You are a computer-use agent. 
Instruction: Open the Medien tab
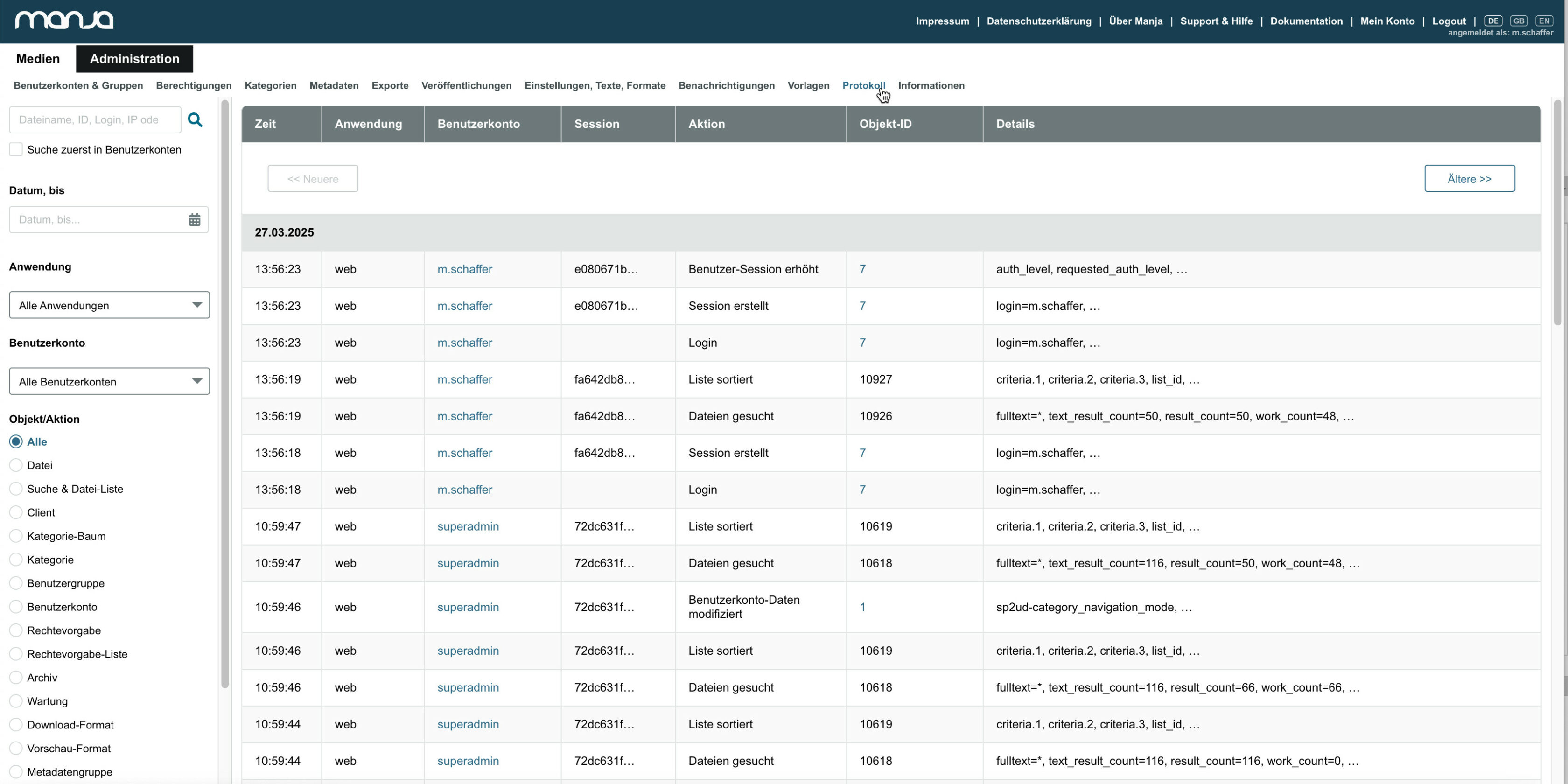click(38, 58)
